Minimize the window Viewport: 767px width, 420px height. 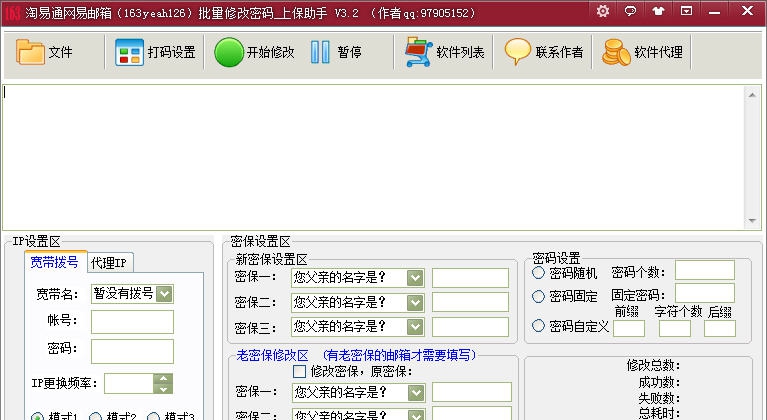714,12
